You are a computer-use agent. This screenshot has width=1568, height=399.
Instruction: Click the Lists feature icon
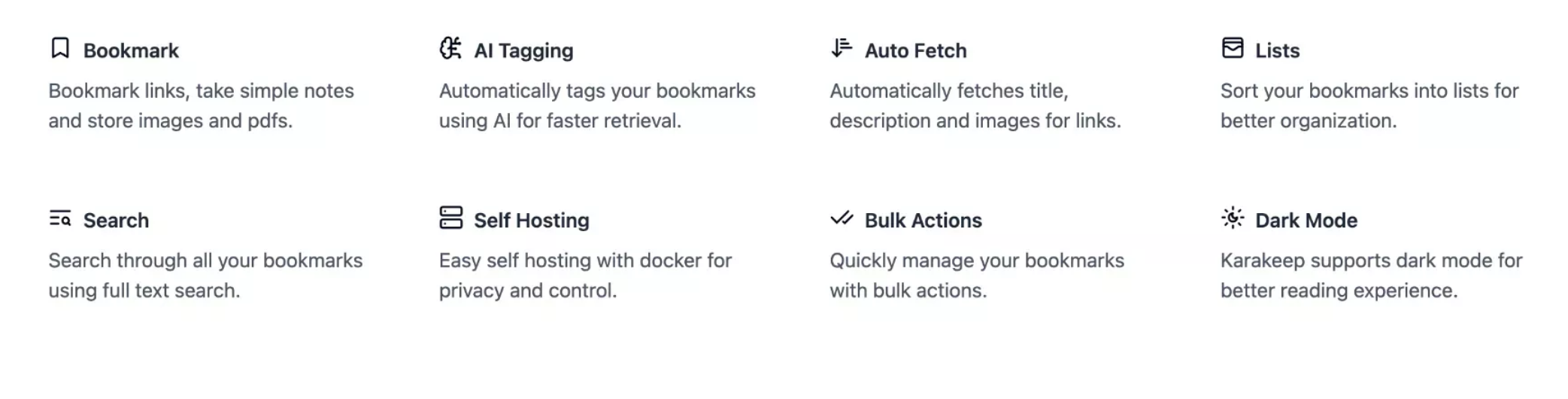(x=1232, y=48)
